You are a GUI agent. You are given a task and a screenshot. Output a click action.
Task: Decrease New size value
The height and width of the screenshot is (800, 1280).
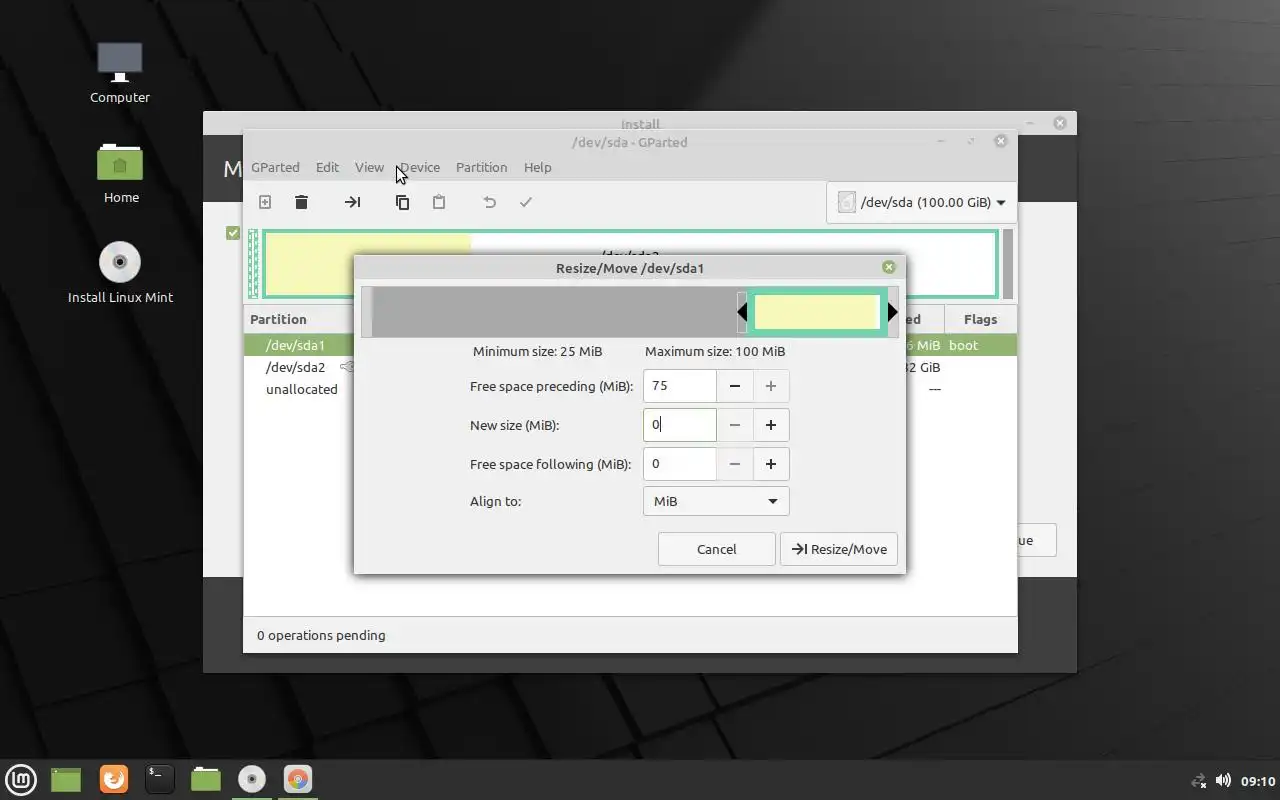(735, 425)
